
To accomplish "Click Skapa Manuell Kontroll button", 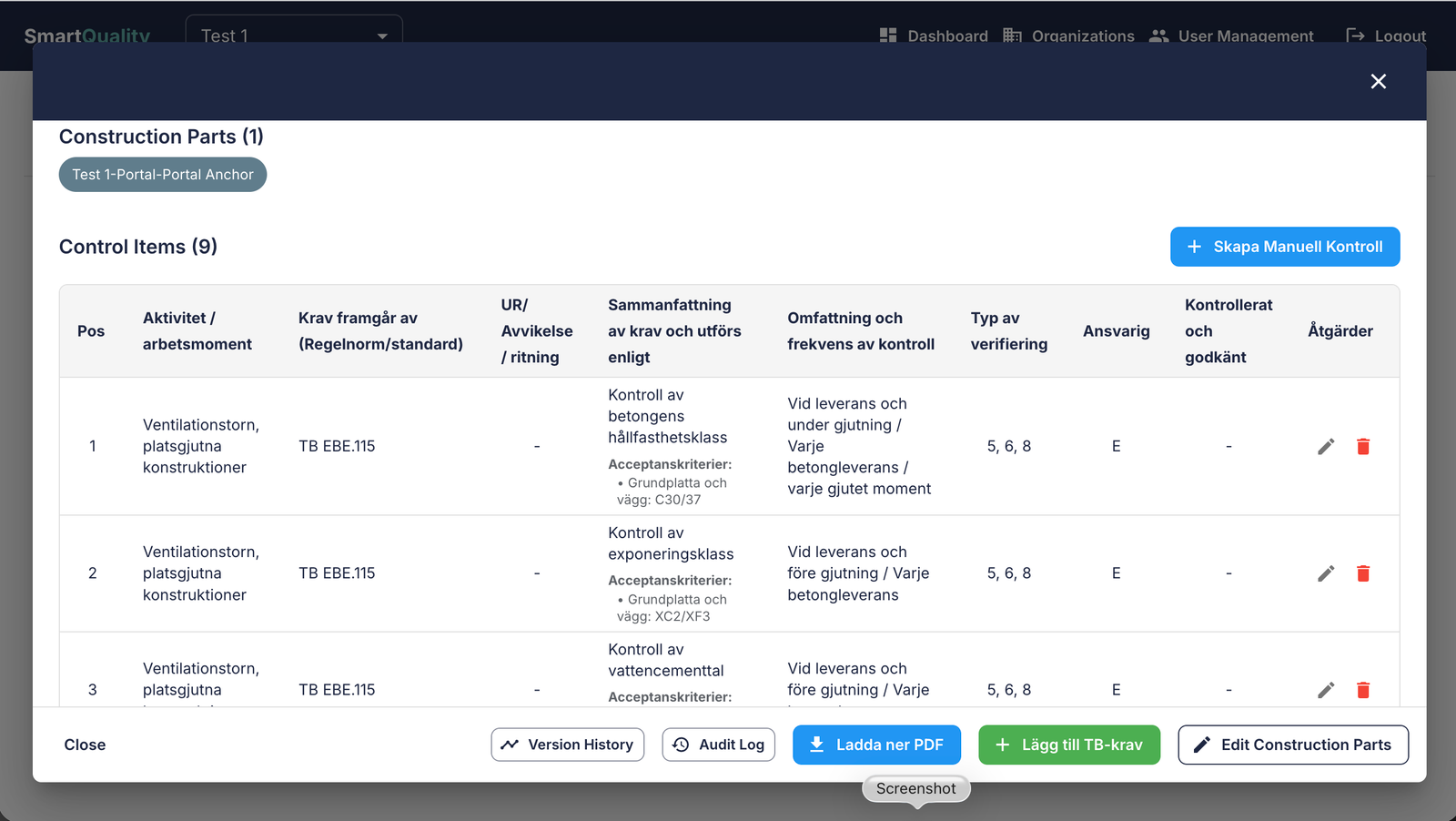I will point(1285,247).
